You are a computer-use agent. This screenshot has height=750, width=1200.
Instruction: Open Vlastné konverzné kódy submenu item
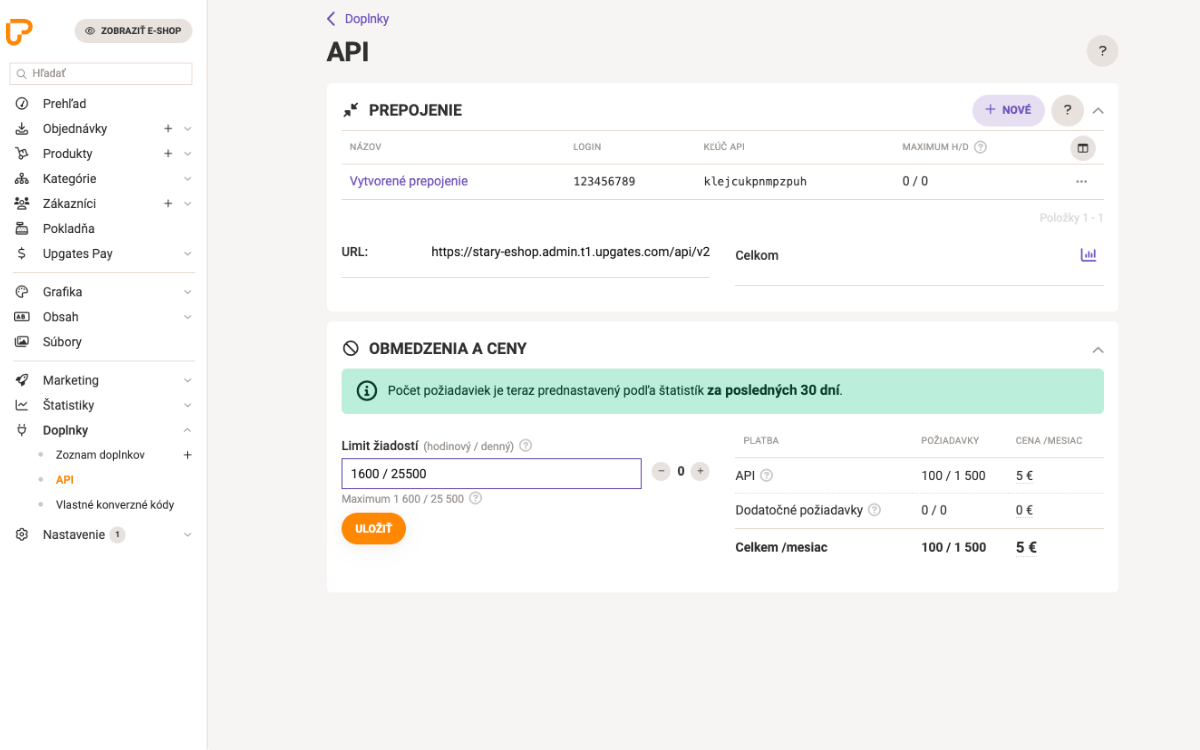pyautogui.click(x=115, y=505)
